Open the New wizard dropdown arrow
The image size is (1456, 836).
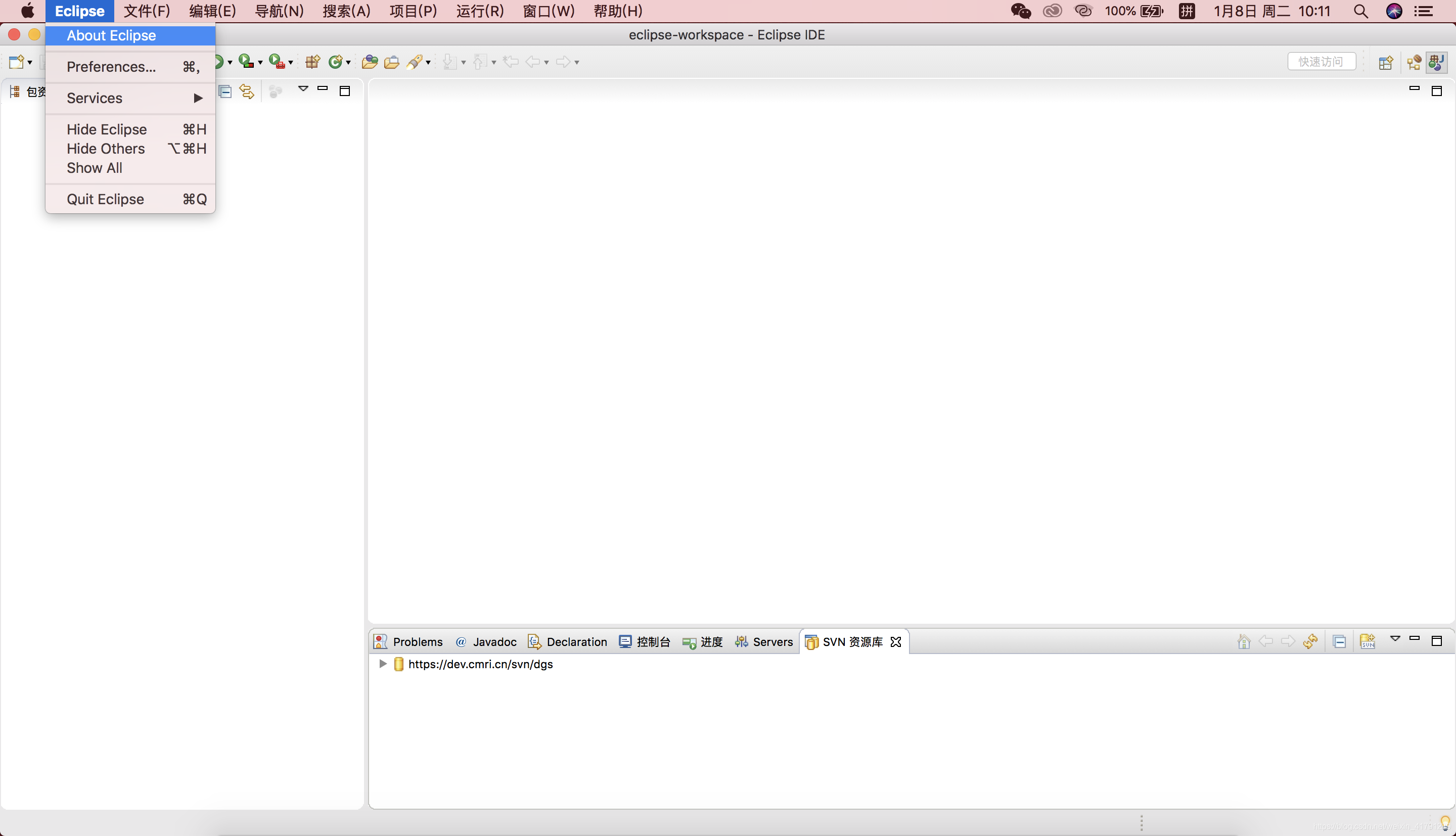tap(30, 62)
